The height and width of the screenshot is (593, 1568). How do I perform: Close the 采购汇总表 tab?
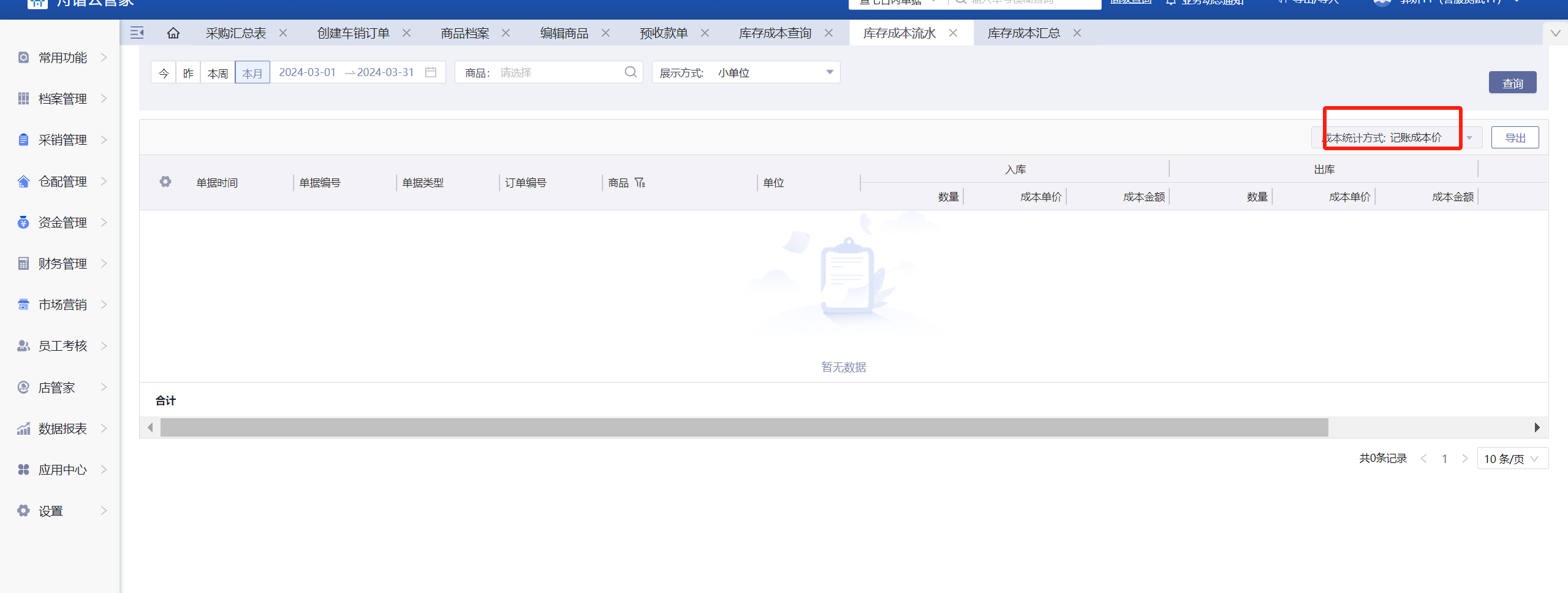283,33
